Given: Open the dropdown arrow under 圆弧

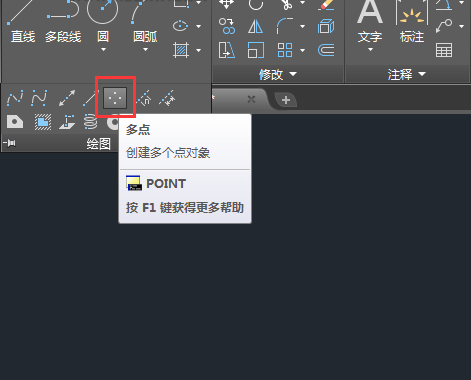Looking at the screenshot, I should (x=145, y=49).
